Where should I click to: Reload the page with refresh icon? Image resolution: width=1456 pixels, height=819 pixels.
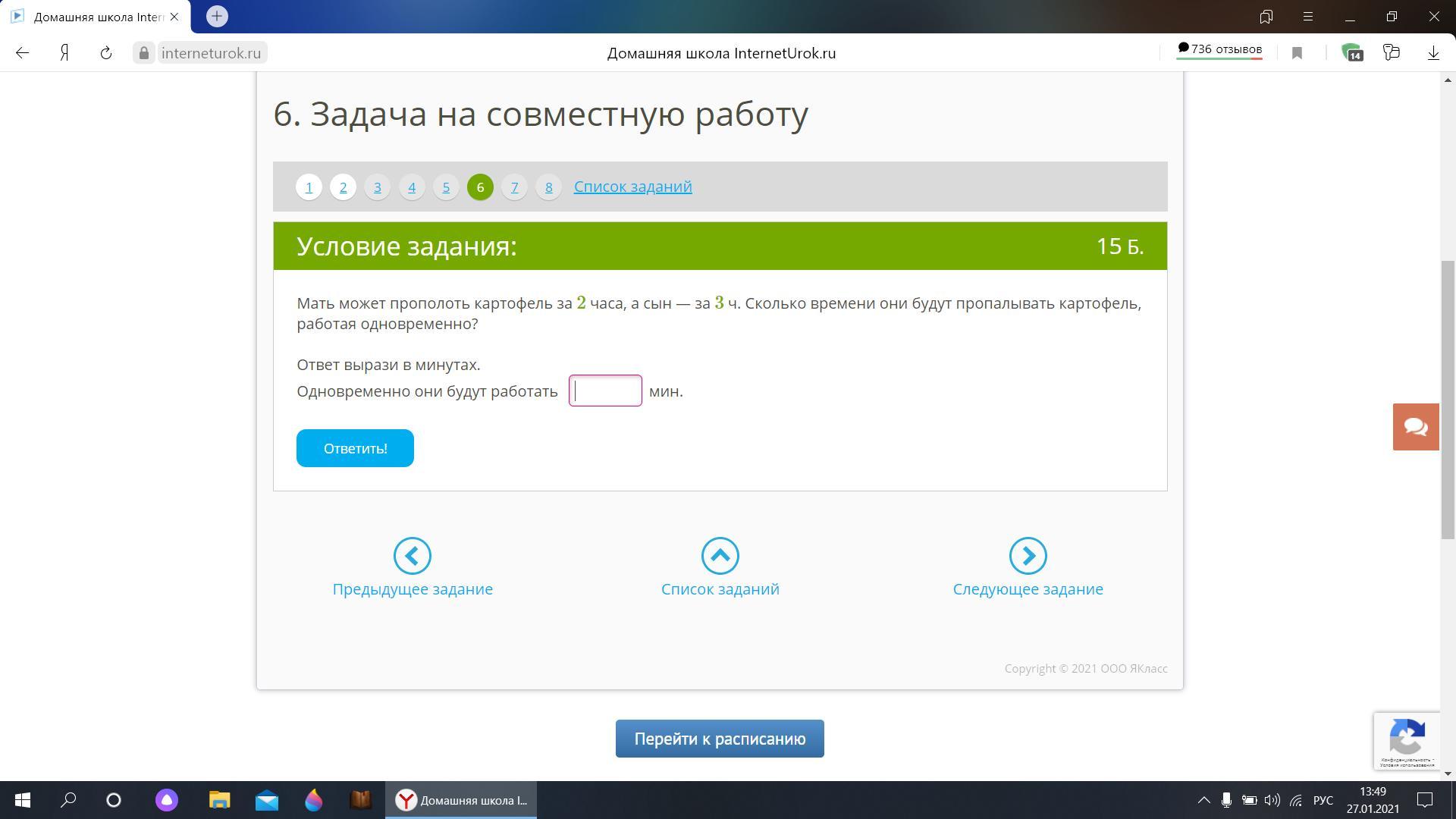(x=106, y=53)
